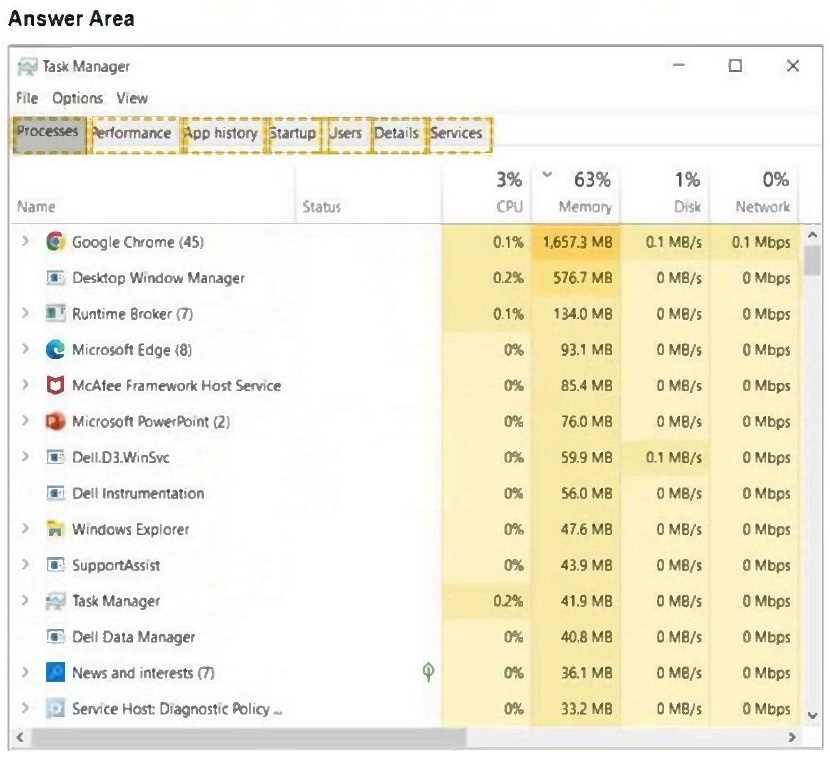Click the News and interests icon

tap(56, 673)
